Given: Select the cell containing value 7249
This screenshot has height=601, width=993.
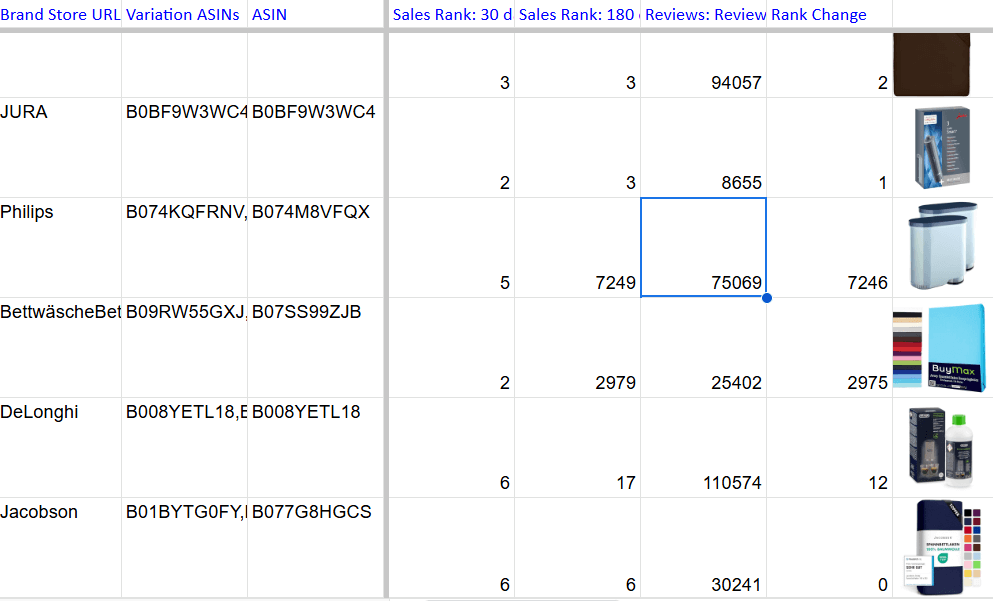Looking at the screenshot, I should coord(577,247).
